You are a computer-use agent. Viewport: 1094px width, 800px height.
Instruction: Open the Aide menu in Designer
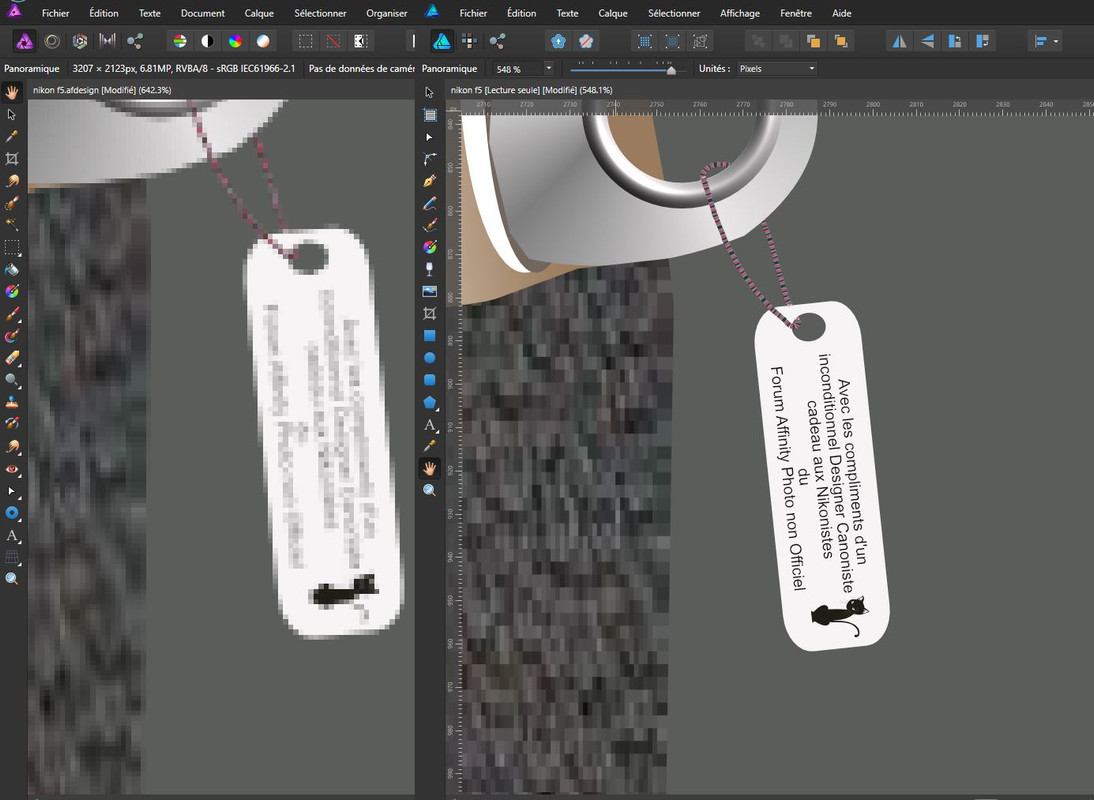(x=842, y=13)
